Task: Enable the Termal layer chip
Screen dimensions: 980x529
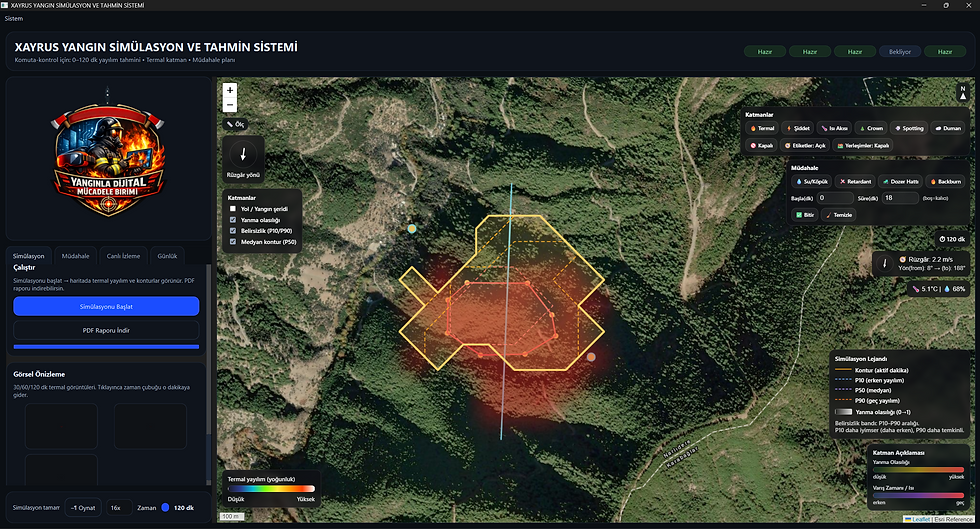Action: (762, 128)
